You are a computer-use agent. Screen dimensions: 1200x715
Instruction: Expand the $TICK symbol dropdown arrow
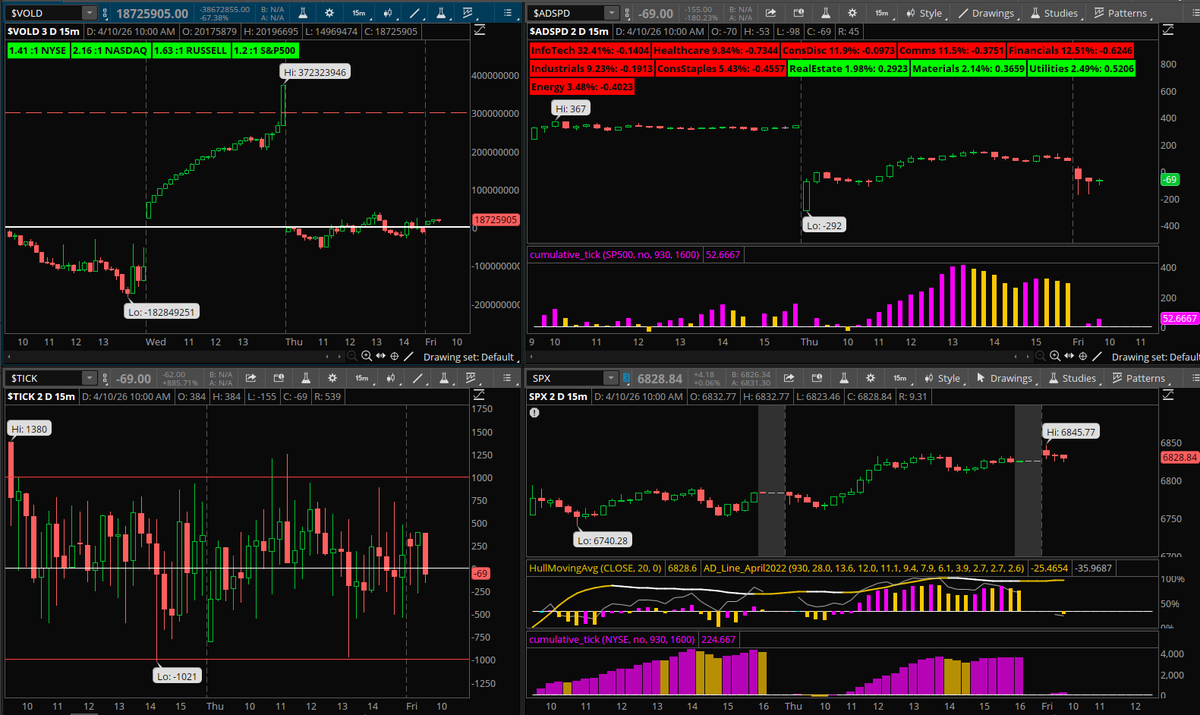89,378
